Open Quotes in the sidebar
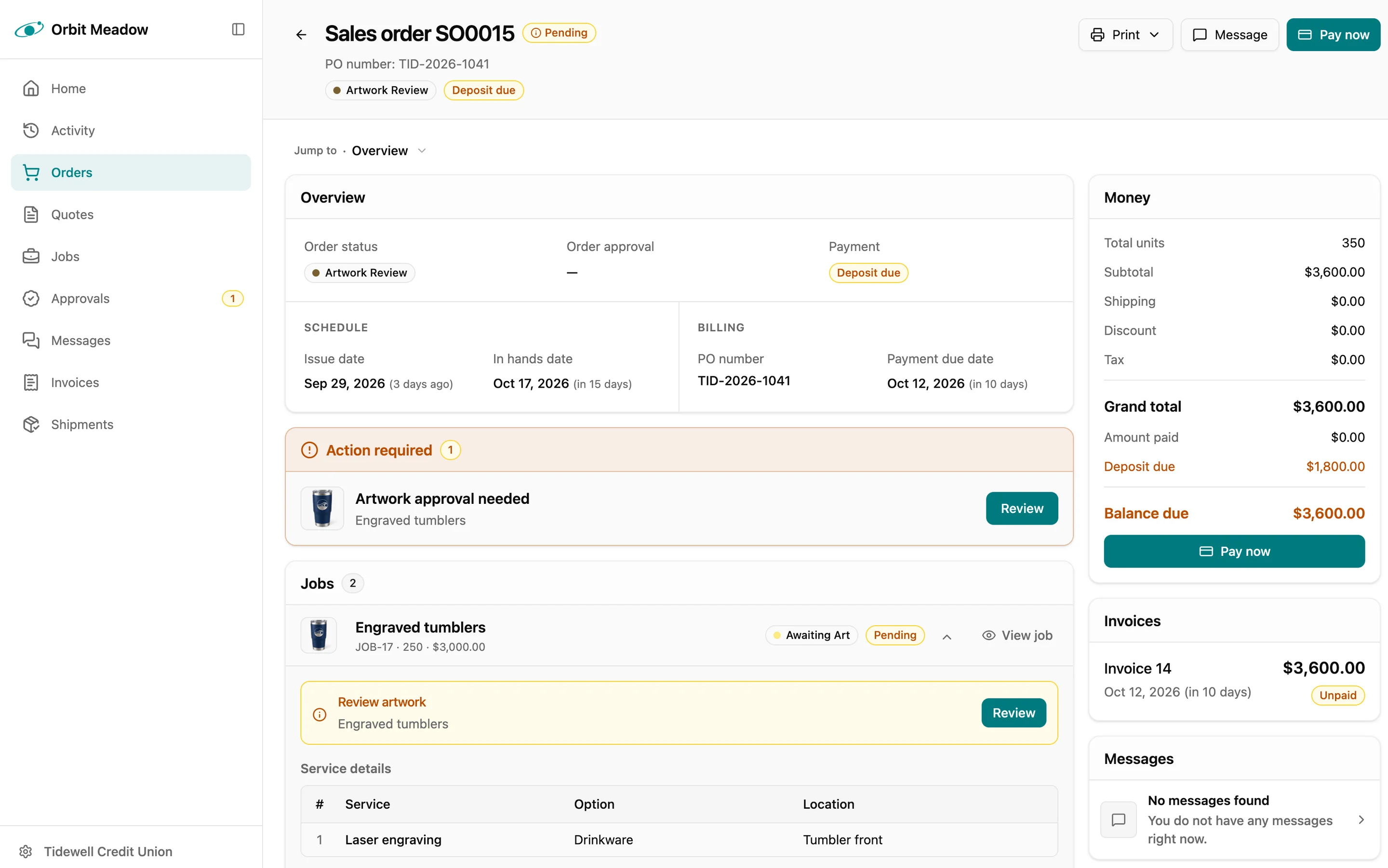 (131, 214)
